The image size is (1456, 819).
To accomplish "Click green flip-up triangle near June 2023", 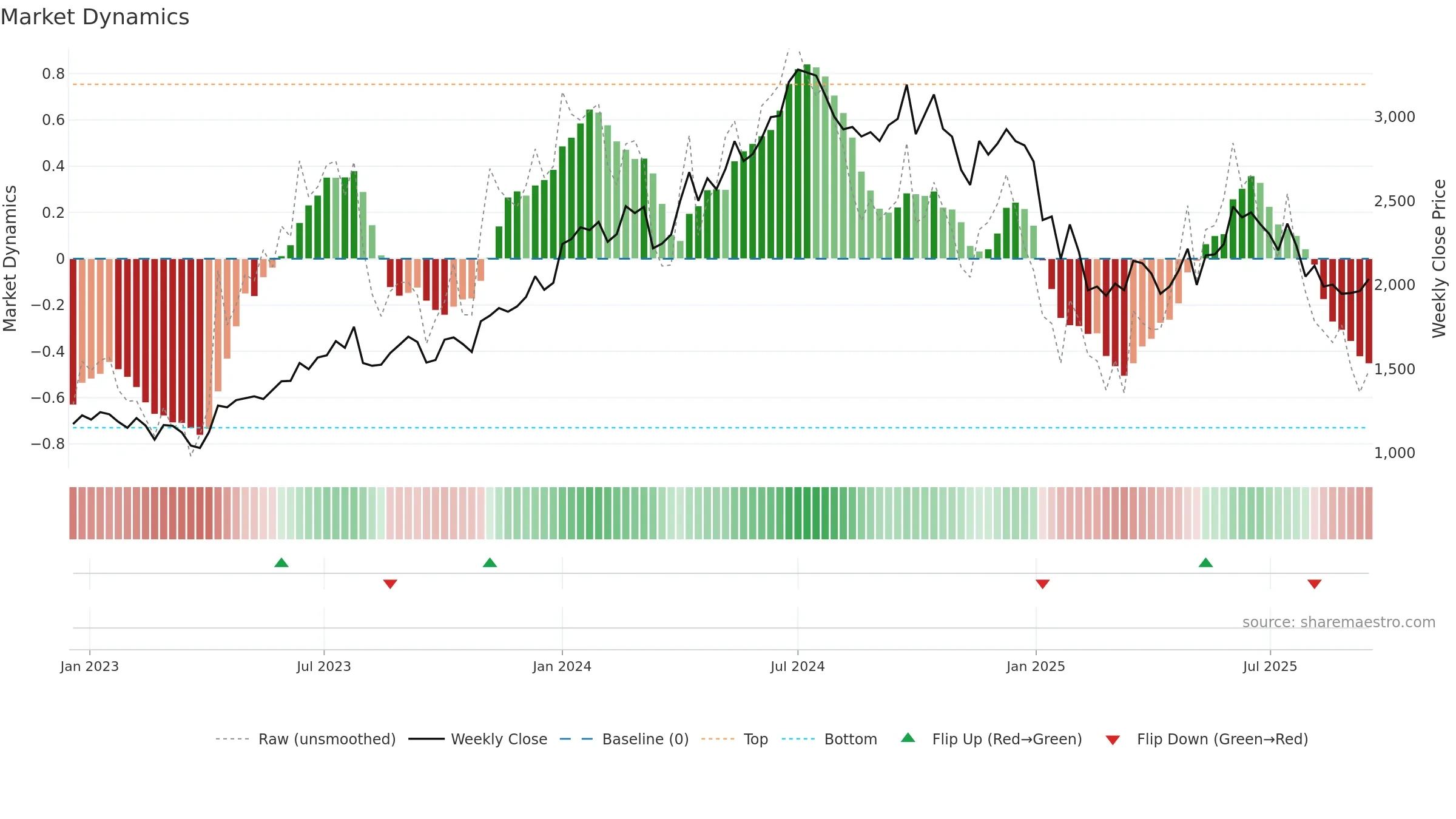I will point(281,562).
